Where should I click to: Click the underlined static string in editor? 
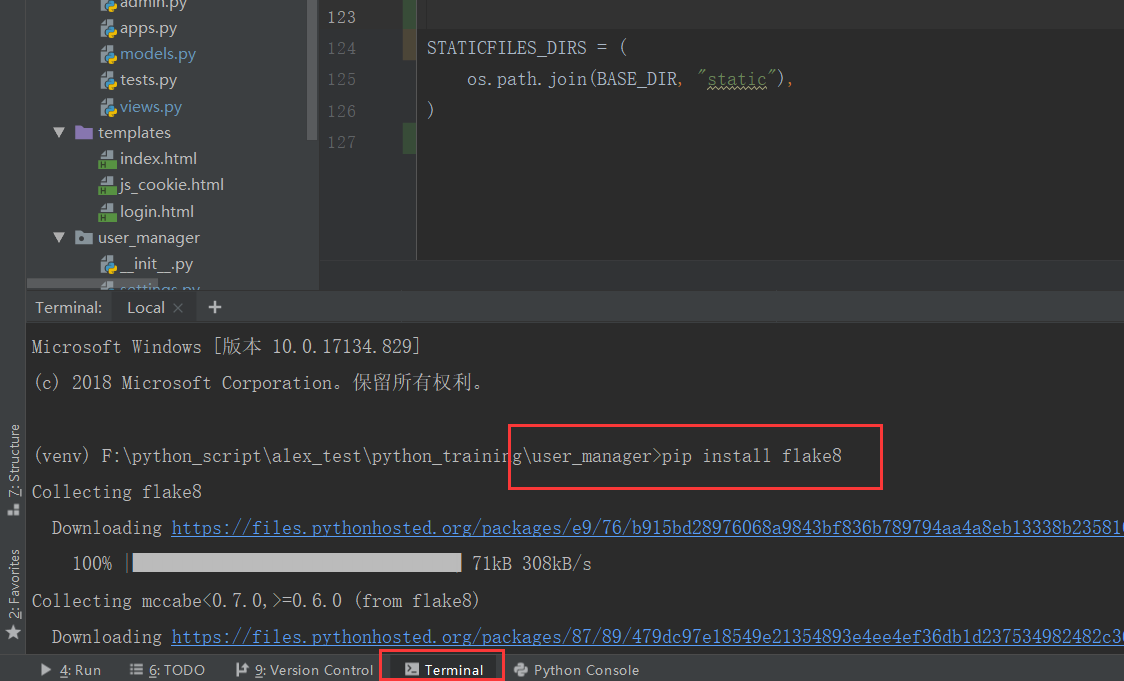click(737, 78)
